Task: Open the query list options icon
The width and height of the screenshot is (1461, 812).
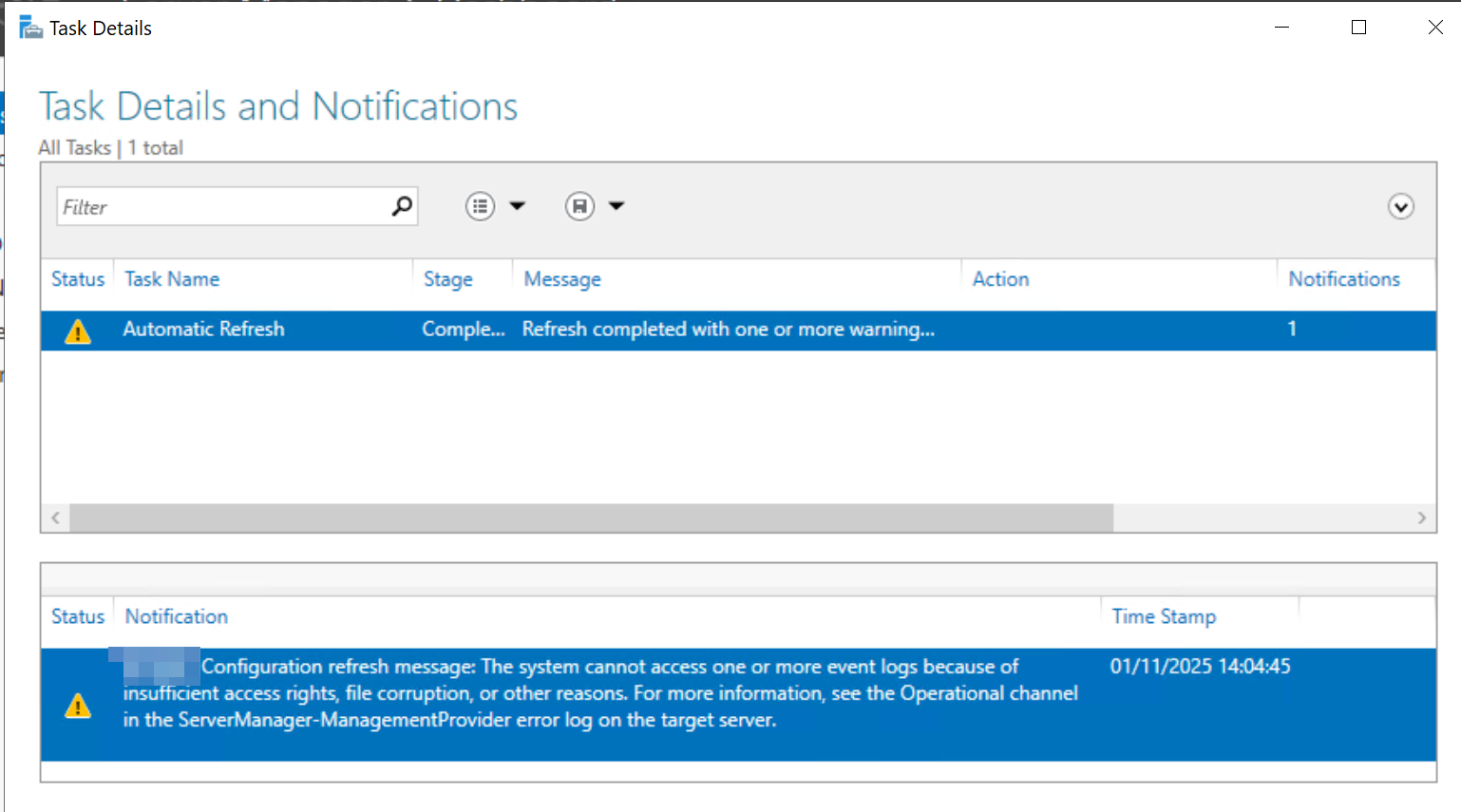Action: click(x=480, y=206)
